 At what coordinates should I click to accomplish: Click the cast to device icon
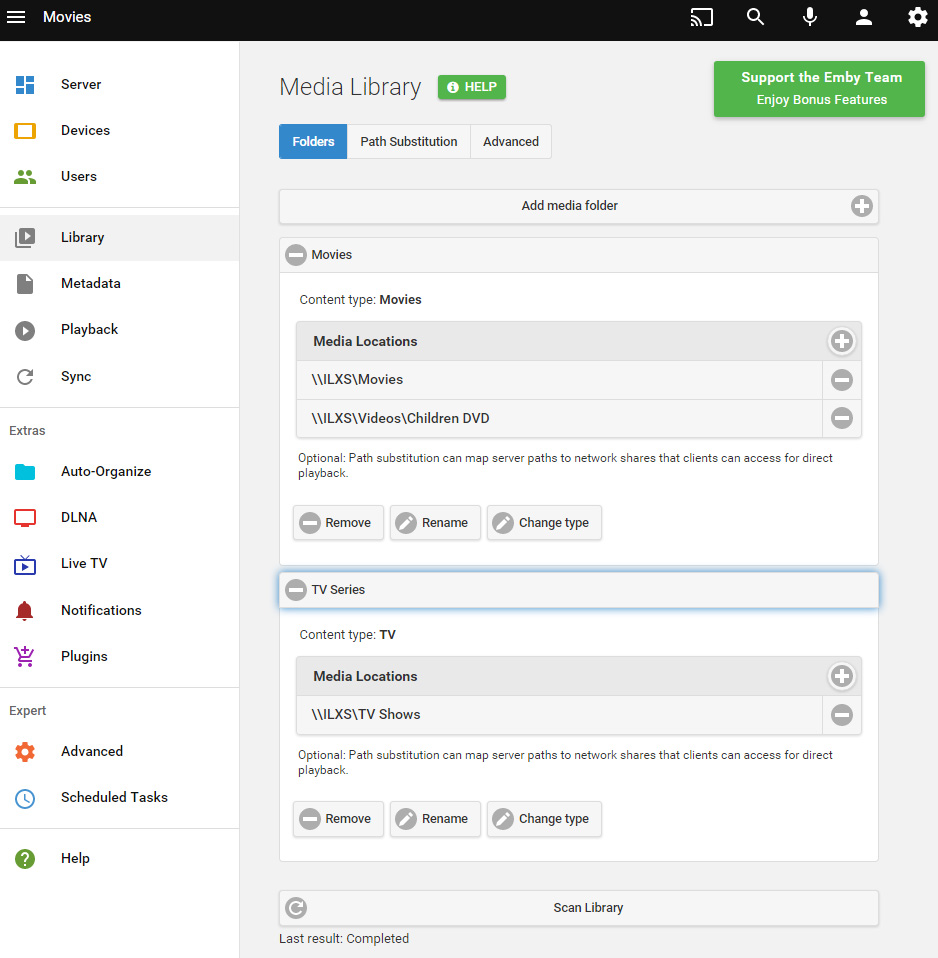702,17
